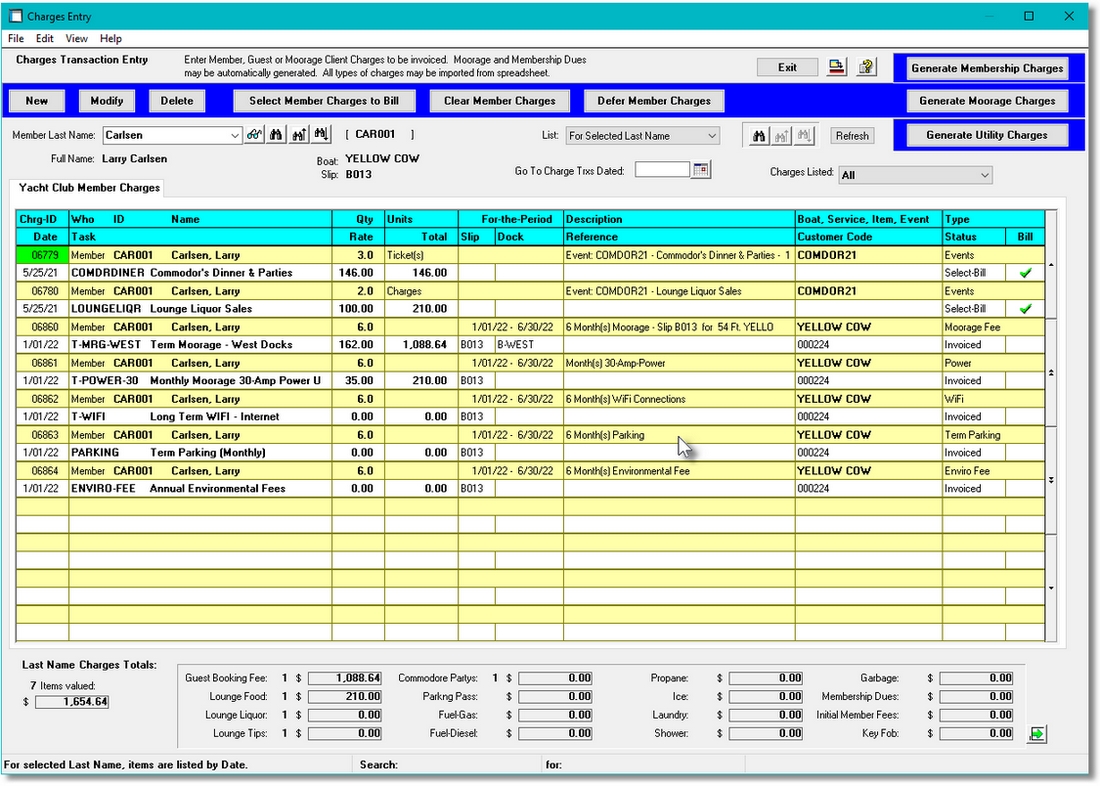Click the binoculars find icon beside Refresh
The width and height of the screenshot is (1100, 786).
(x=758, y=134)
